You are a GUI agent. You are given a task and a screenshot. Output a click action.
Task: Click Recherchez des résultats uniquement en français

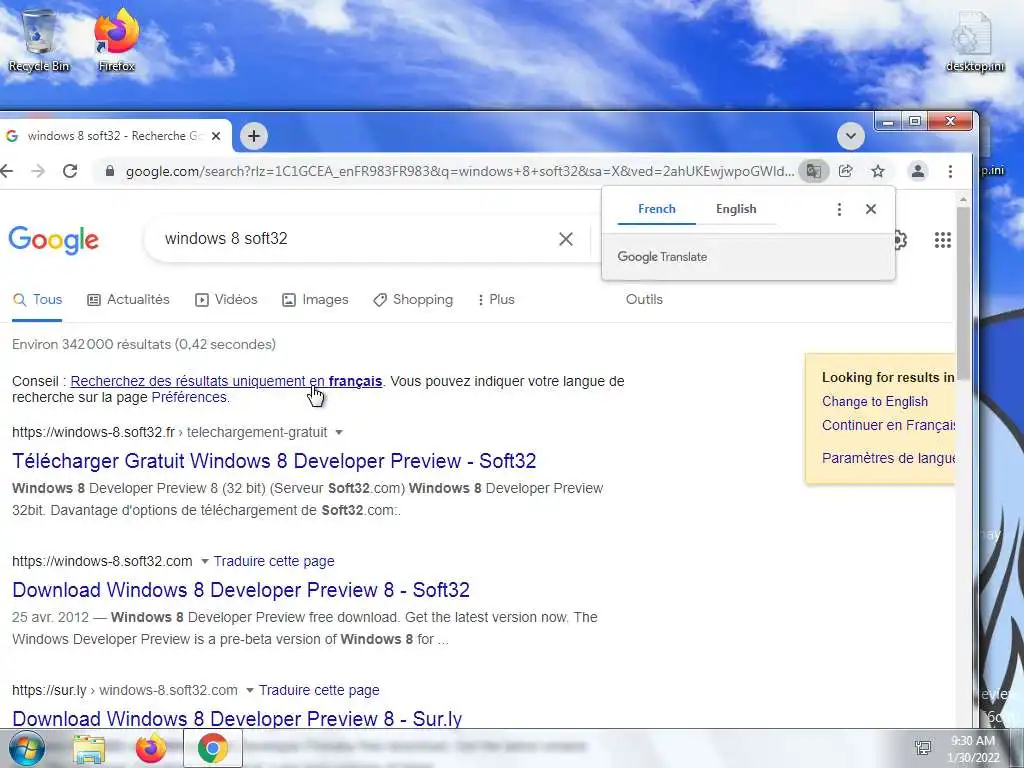pyautogui.click(x=226, y=381)
